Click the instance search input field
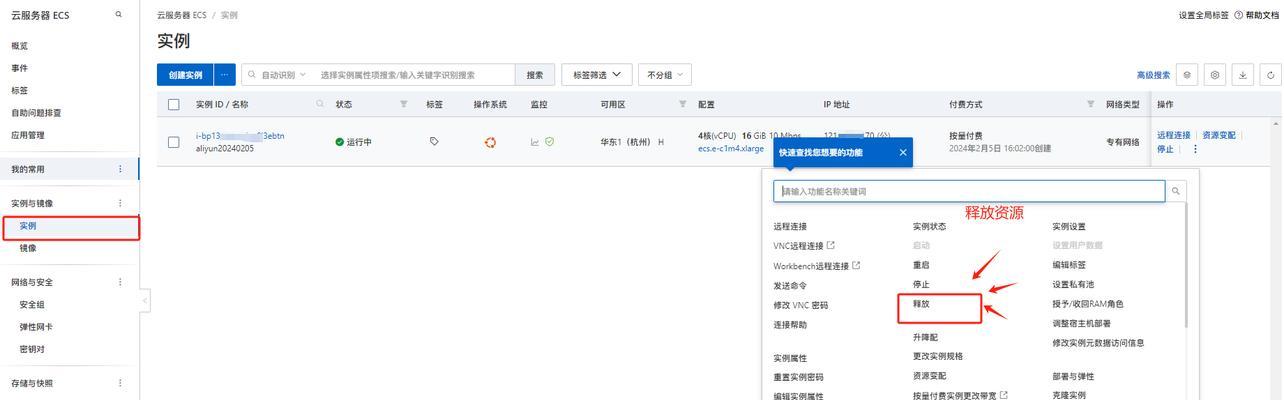This screenshot has height=400, width=1284. [415, 75]
